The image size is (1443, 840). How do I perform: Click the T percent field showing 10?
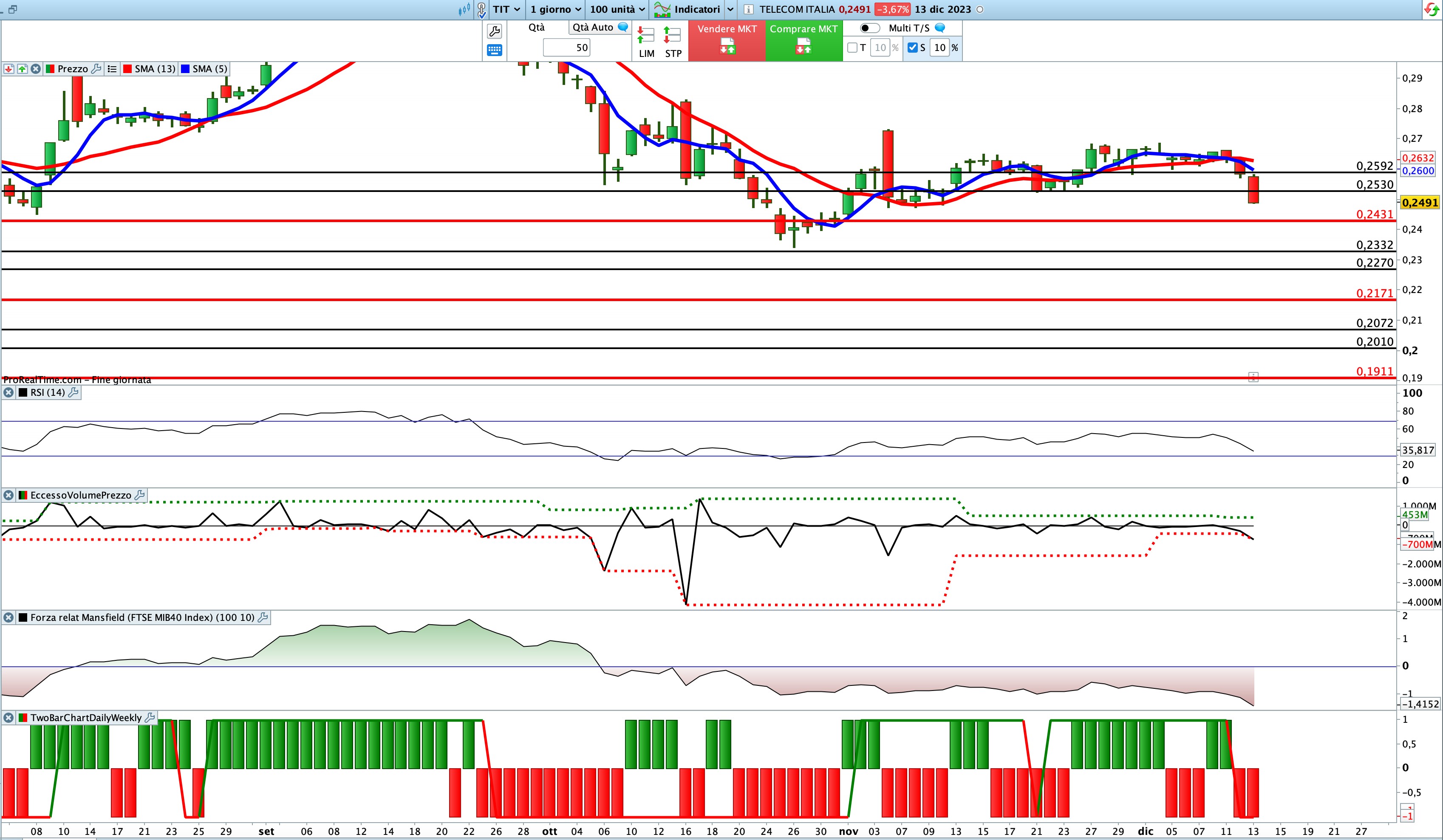(880, 48)
